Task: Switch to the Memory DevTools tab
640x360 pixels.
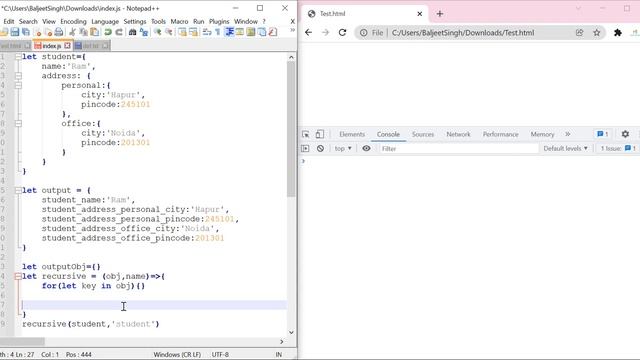Action: pos(542,134)
